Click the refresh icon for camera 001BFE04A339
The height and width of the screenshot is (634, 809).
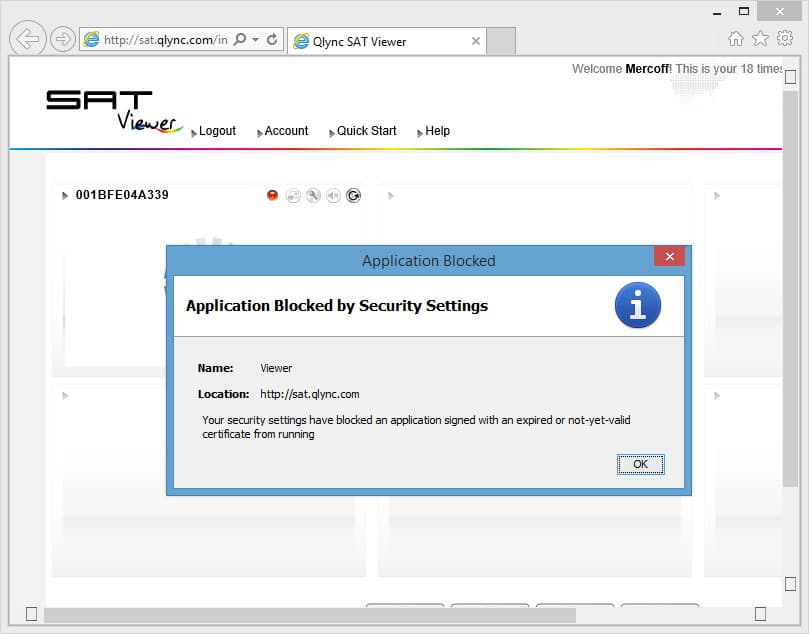coord(353,196)
